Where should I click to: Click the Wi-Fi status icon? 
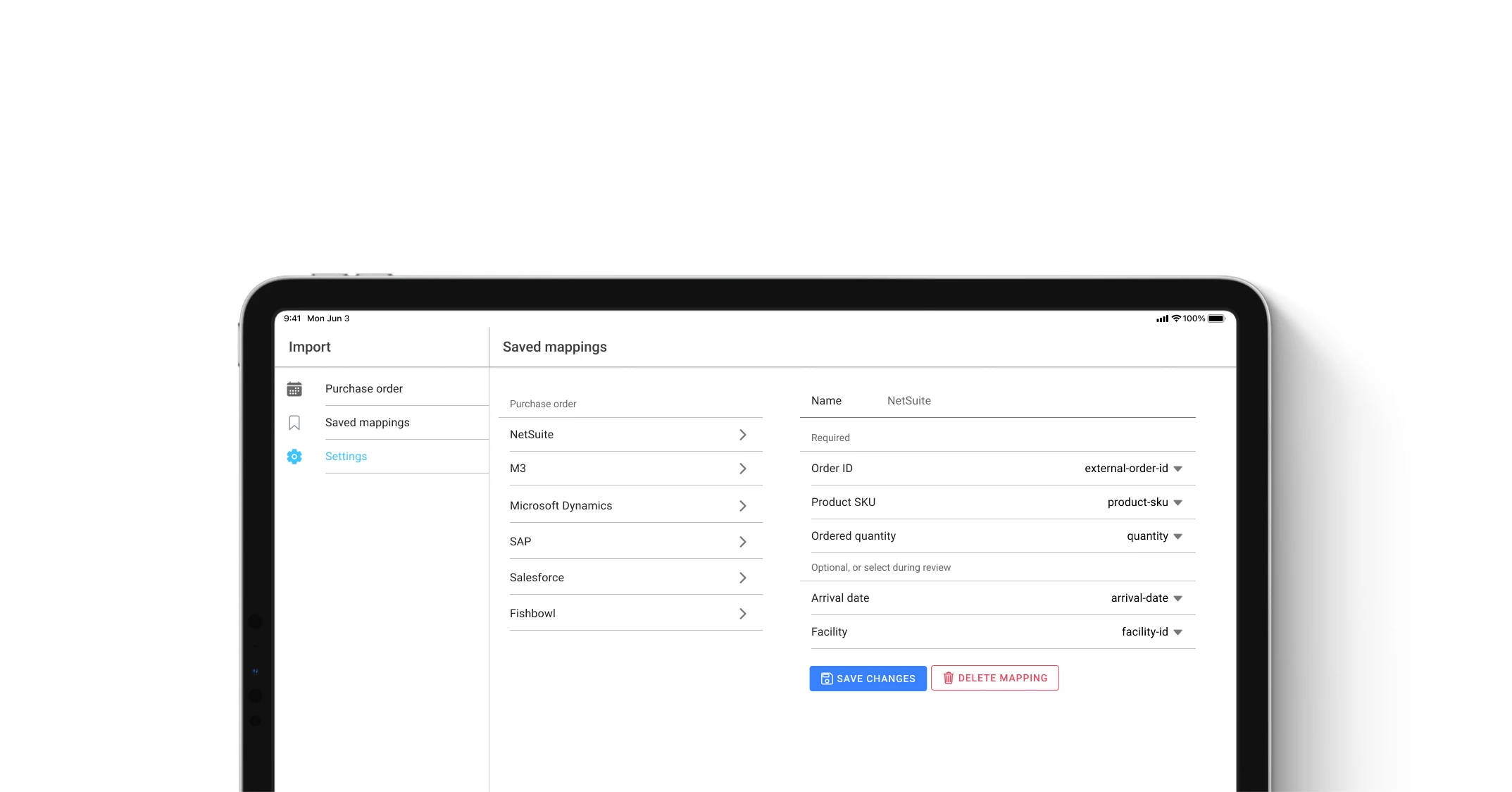pos(1176,318)
